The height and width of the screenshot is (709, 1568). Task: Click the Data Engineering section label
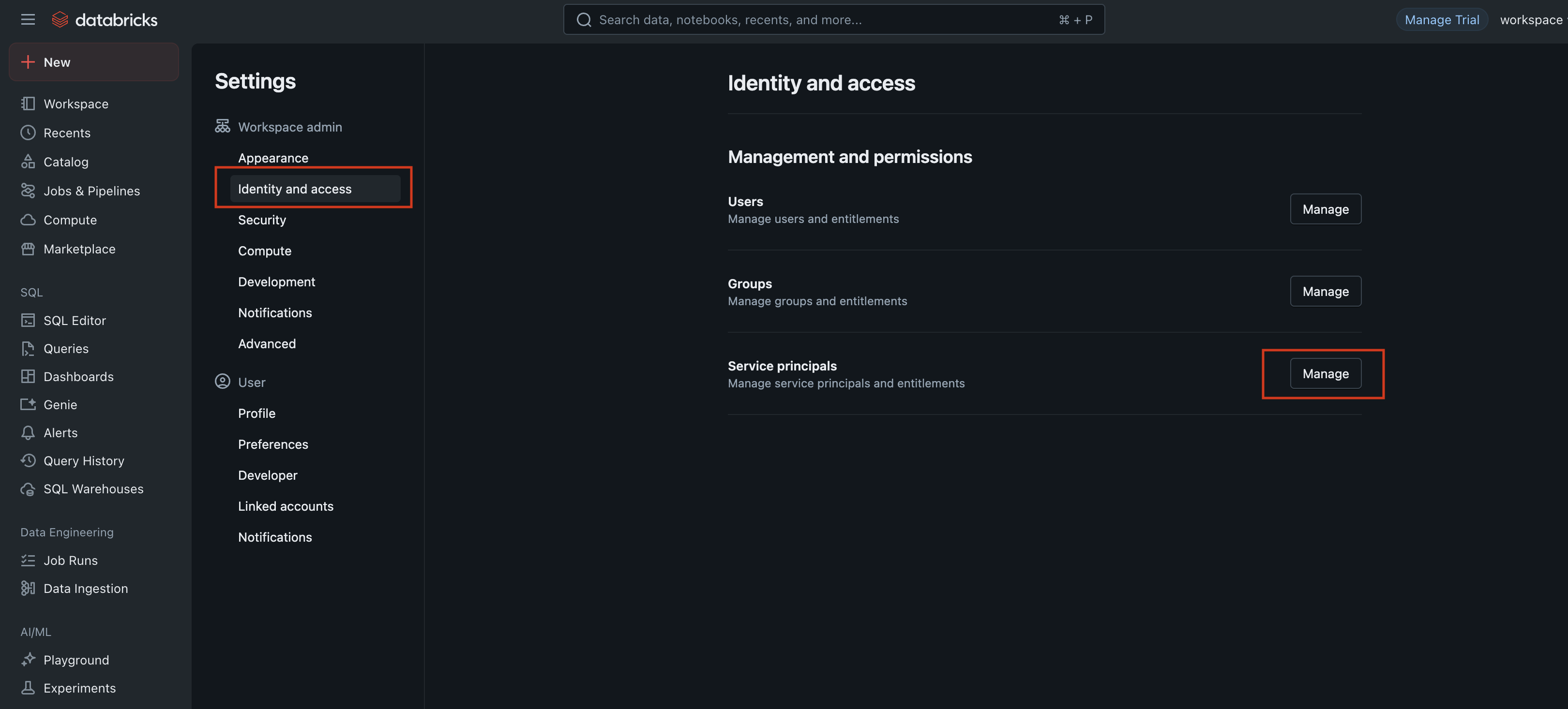(67, 532)
